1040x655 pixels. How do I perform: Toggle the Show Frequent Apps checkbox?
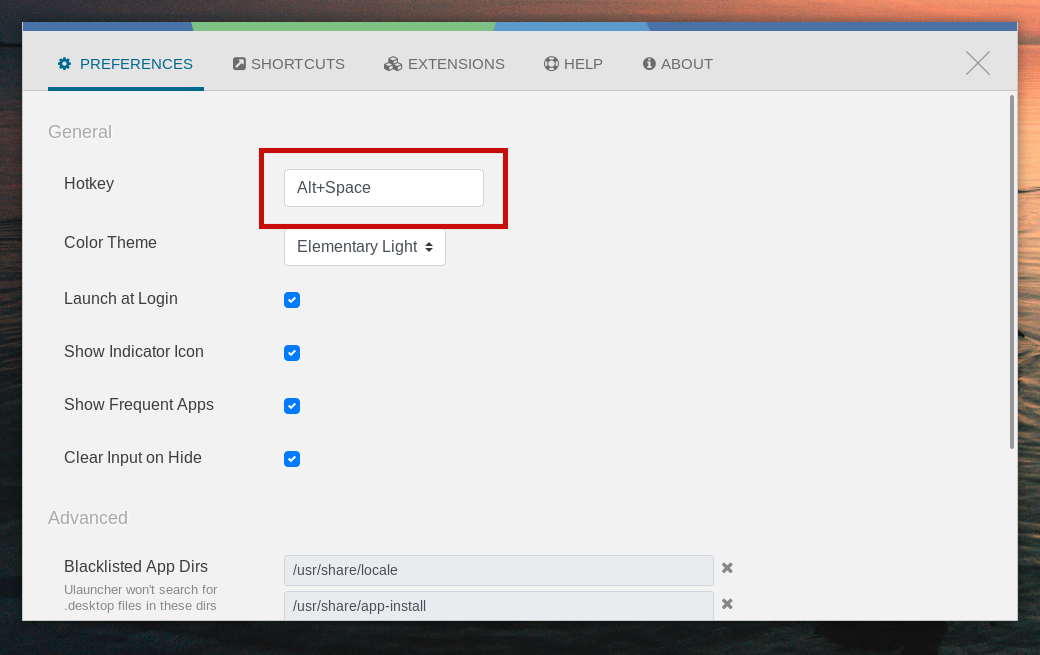coord(292,406)
